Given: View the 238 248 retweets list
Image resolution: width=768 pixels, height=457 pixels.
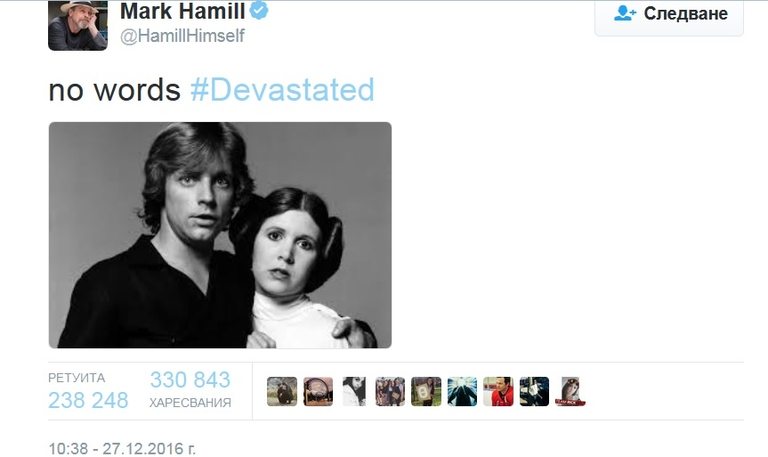Looking at the screenshot, I should [x=88, y=391].
